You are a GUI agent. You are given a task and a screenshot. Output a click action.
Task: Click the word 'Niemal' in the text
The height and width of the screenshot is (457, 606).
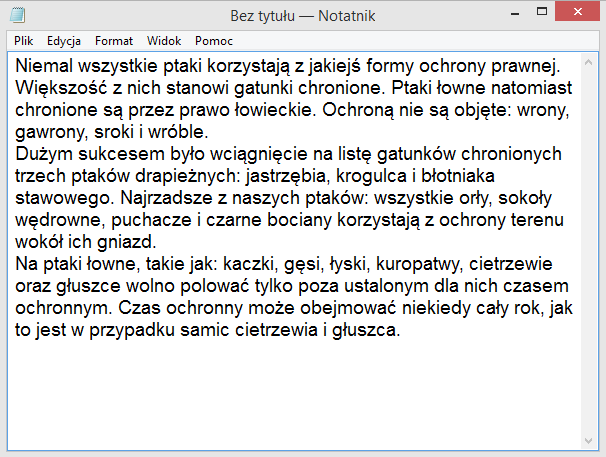click(44, 66)
